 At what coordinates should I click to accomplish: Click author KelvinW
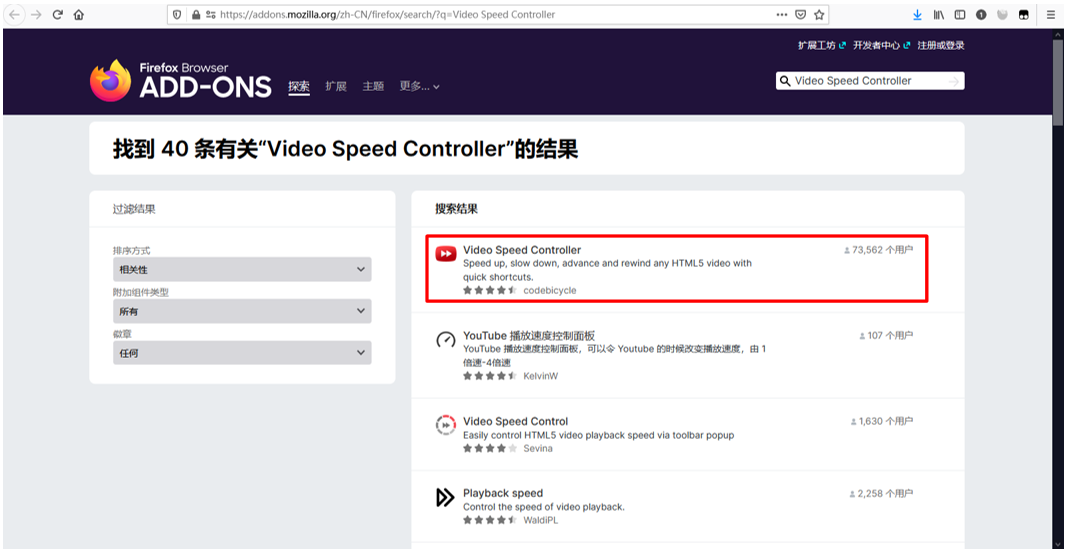[x=540, y=376]
